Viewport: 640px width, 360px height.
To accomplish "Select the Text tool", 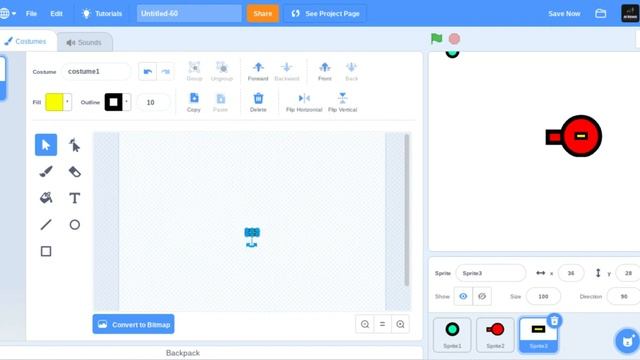I will point(74,198).
